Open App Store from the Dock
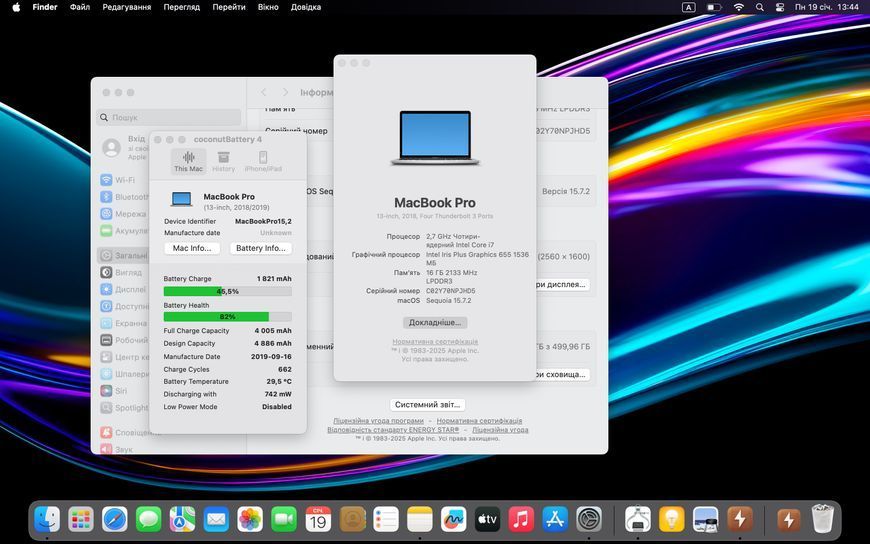Viewport: 870px width, 544px height. pyautogui.click(x=555, y=520)
